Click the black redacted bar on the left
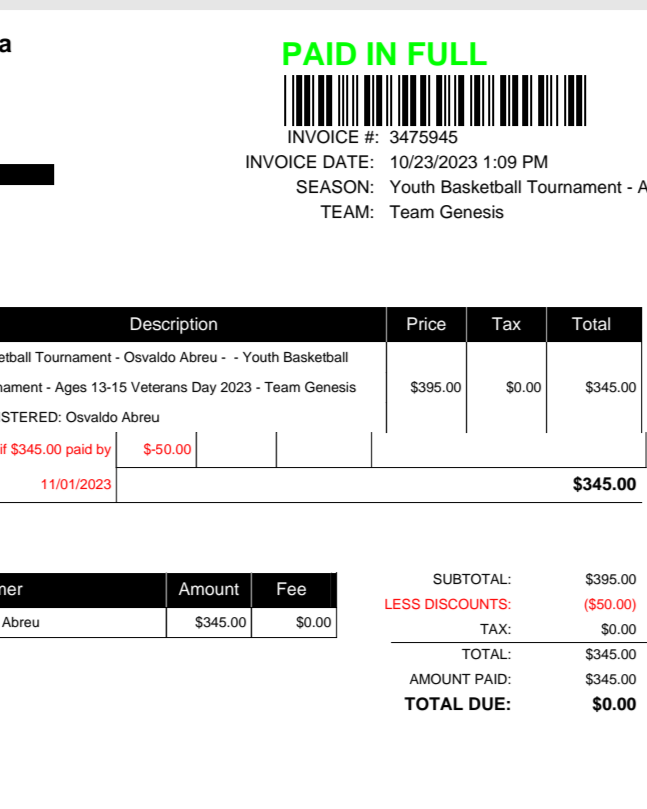The image size is (647, 809). point(27,174)
